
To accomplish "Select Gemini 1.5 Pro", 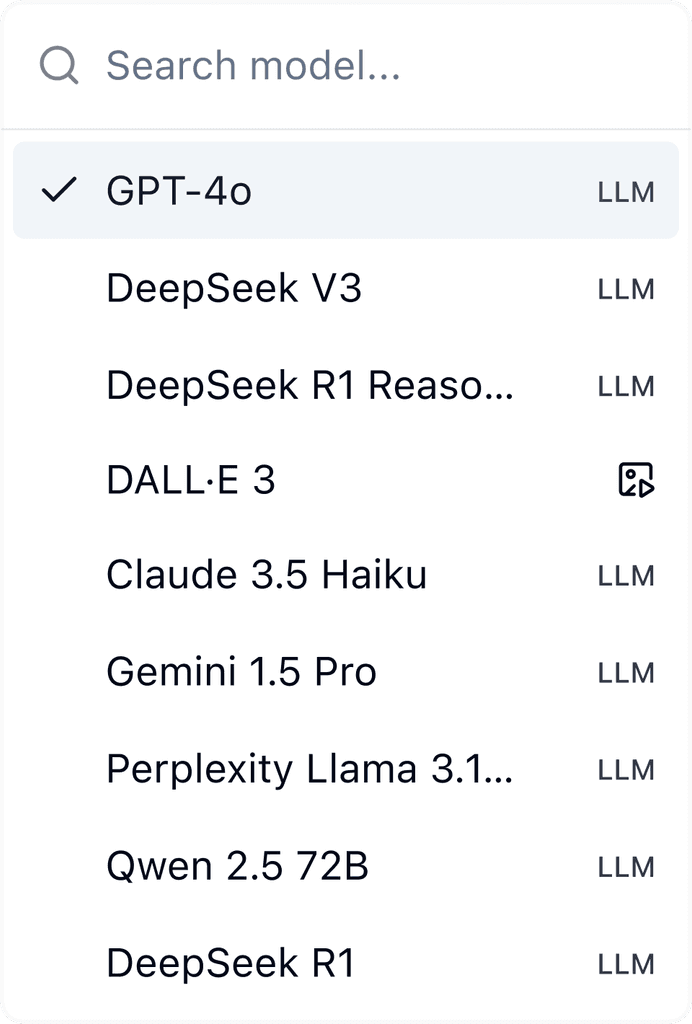I will [346, 671].
